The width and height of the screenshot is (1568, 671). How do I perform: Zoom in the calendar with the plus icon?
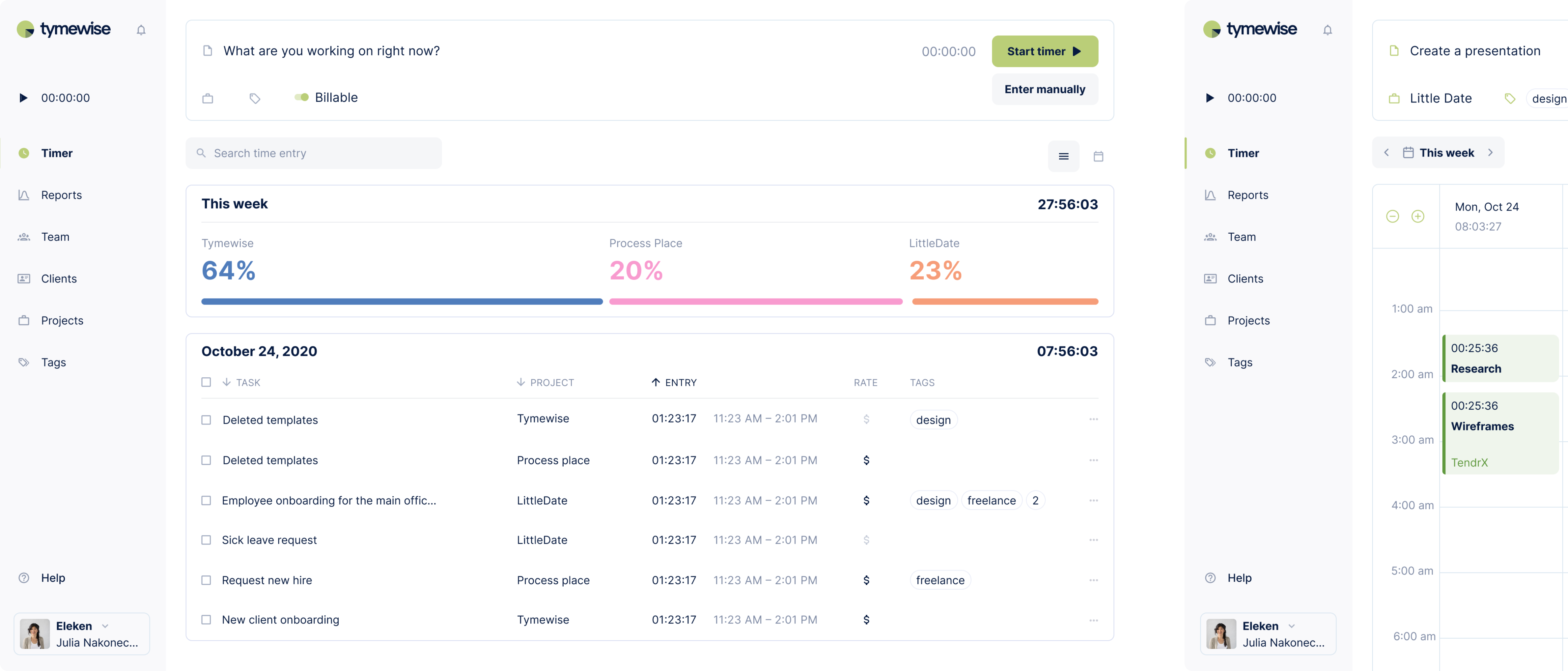1418,216
